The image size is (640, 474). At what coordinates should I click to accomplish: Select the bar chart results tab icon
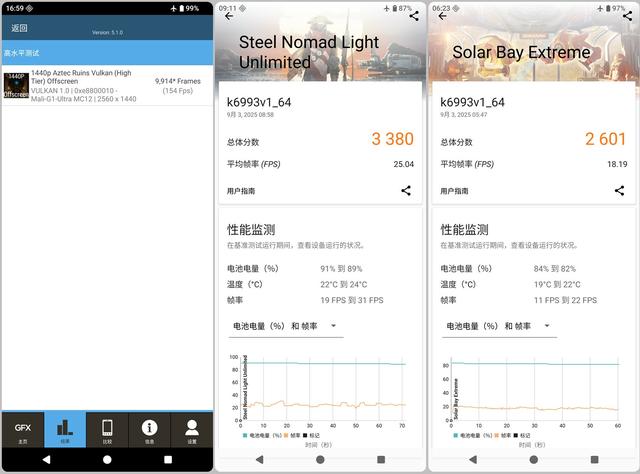click(65, 429)
